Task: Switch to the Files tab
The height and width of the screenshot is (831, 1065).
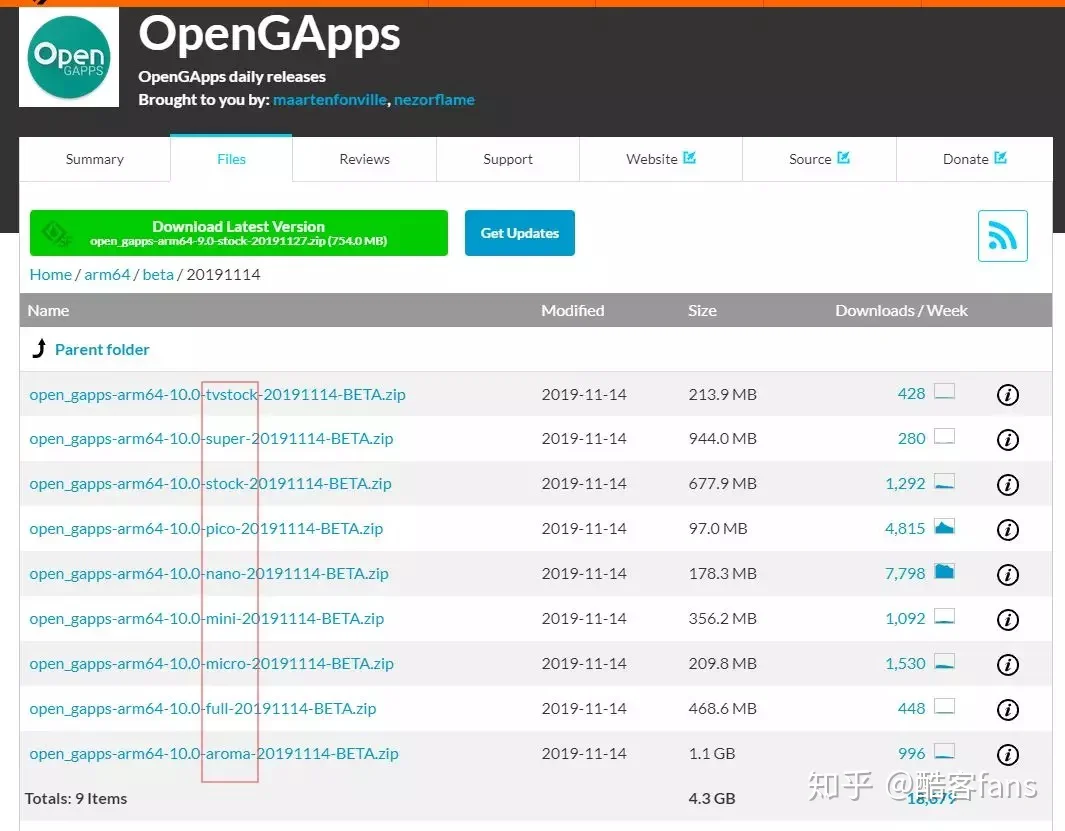Action: pyautogui.click(x=231, y=158)
